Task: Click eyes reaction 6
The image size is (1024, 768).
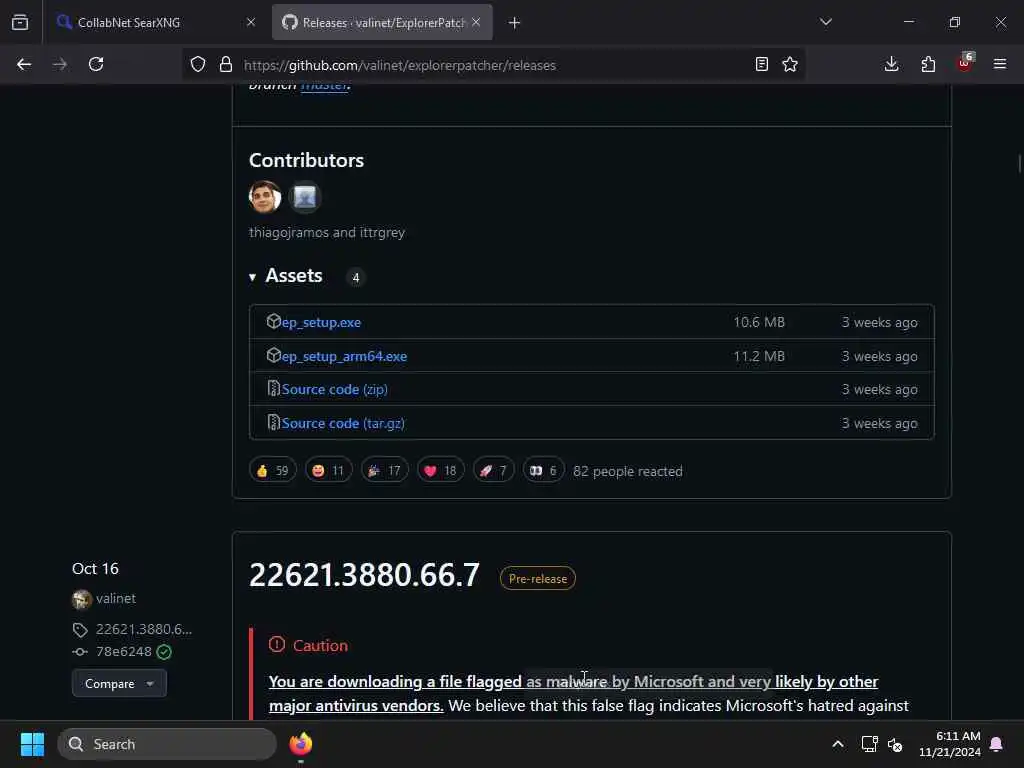Action: [543, 470]
